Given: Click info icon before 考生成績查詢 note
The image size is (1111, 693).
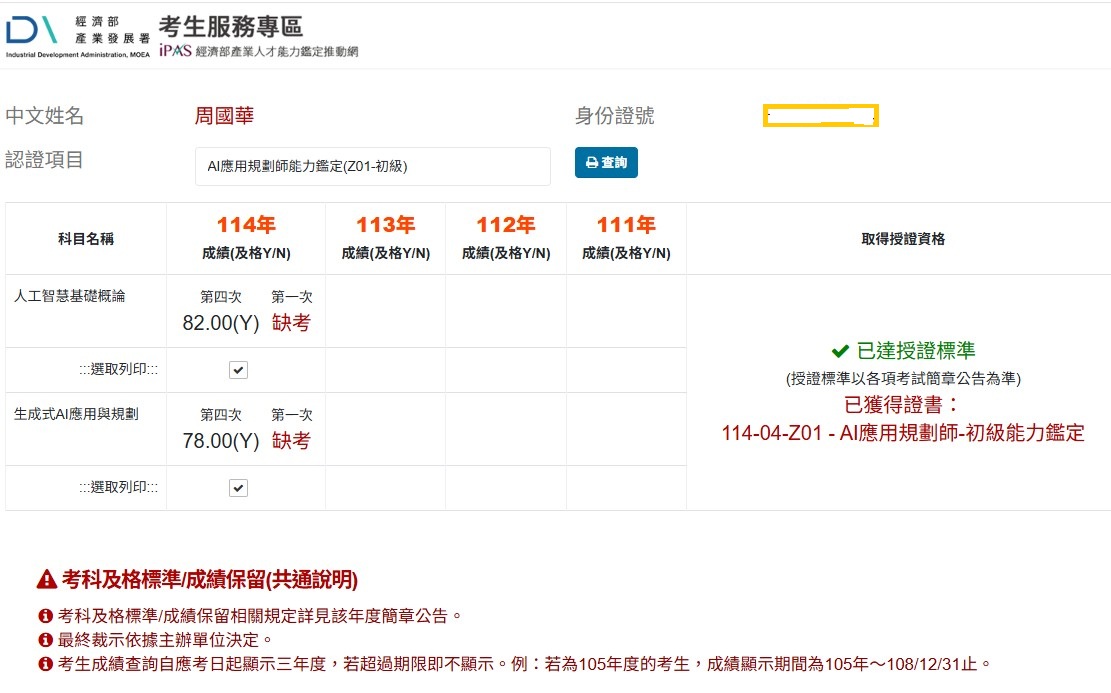Looking at the screenshot, I should [x=45, y=664].
